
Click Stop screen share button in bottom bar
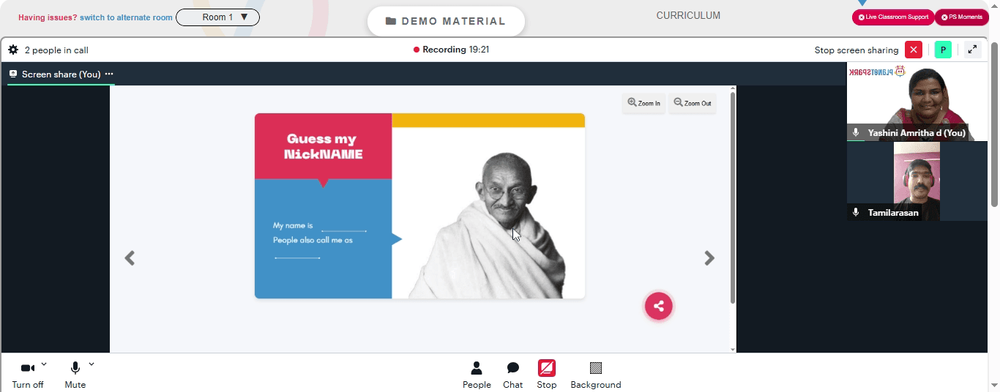point(547,375)
